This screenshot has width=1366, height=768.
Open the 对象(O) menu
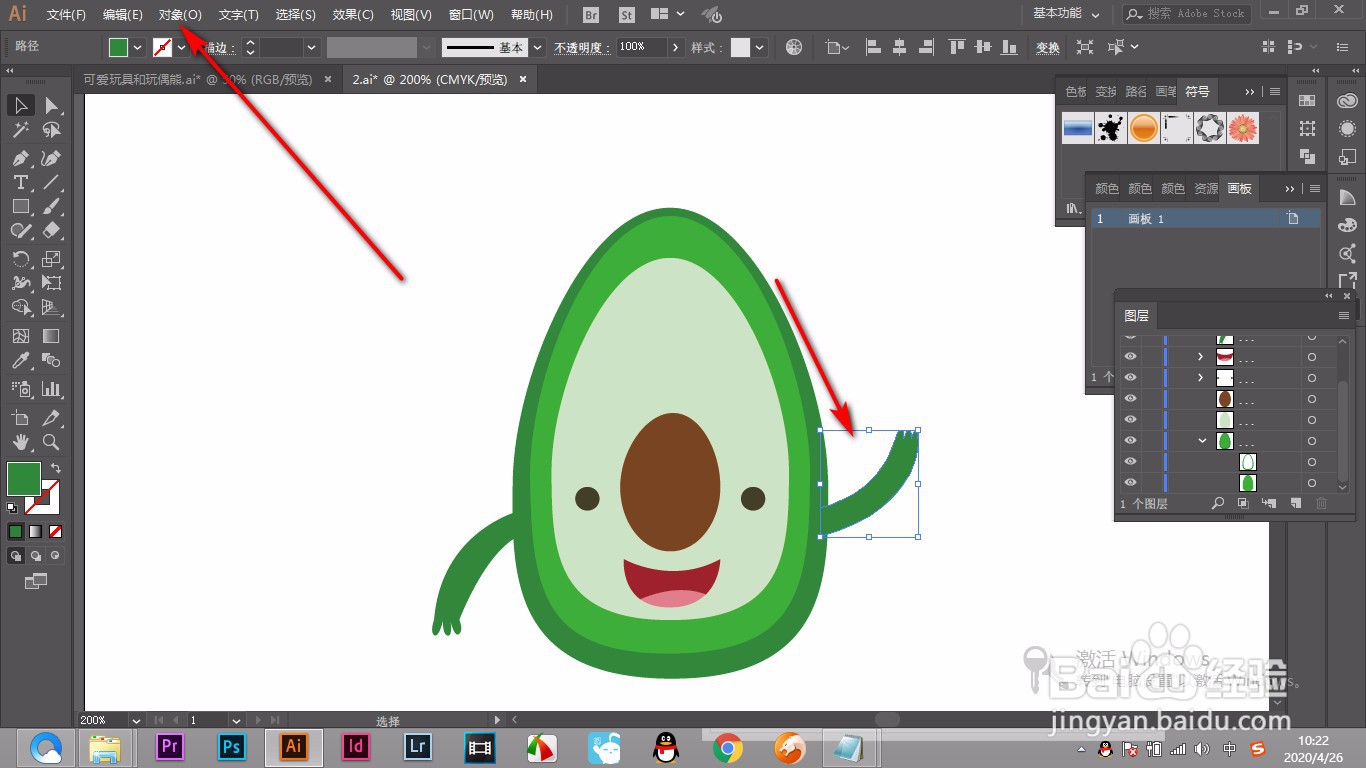(180, 15)
